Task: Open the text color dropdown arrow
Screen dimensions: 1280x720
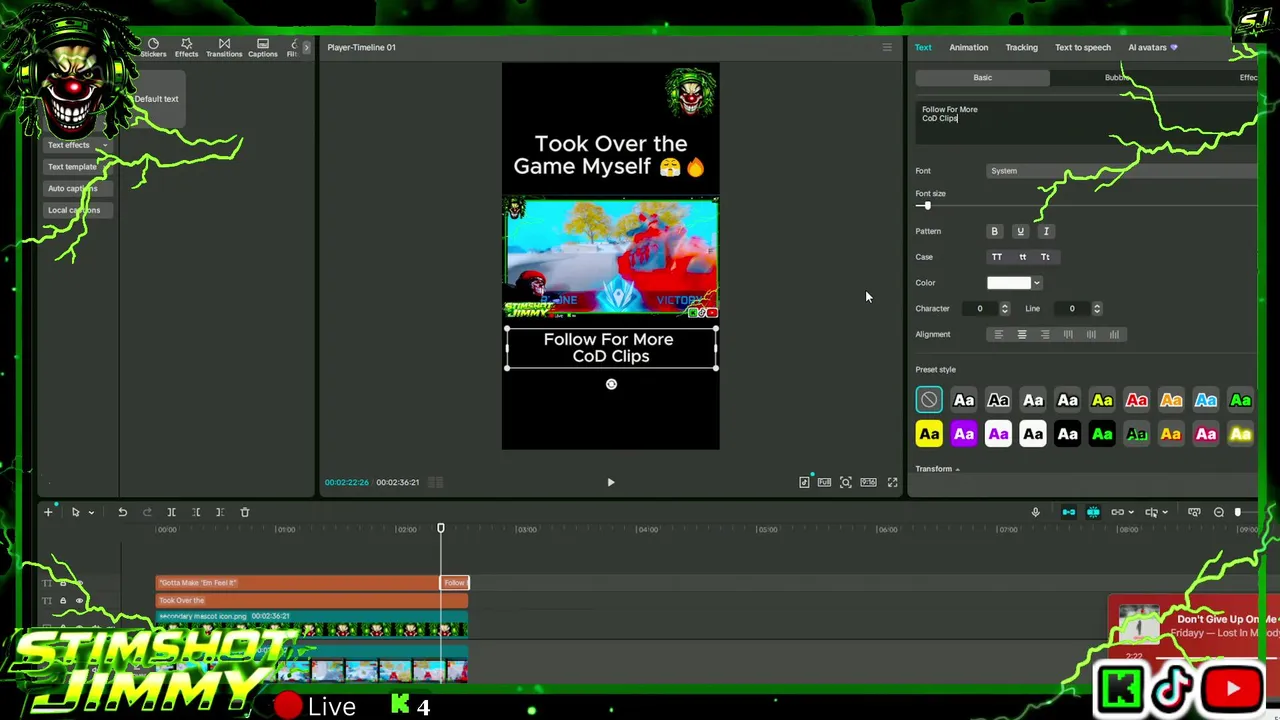Action: click(x=1036, y=283)
